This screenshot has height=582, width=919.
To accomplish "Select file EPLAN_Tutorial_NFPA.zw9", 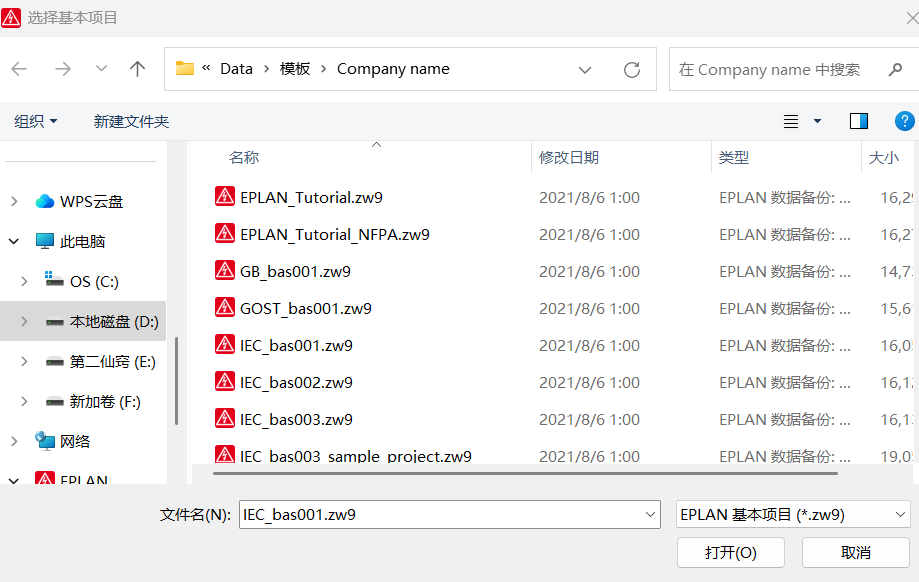I will 335,234.
